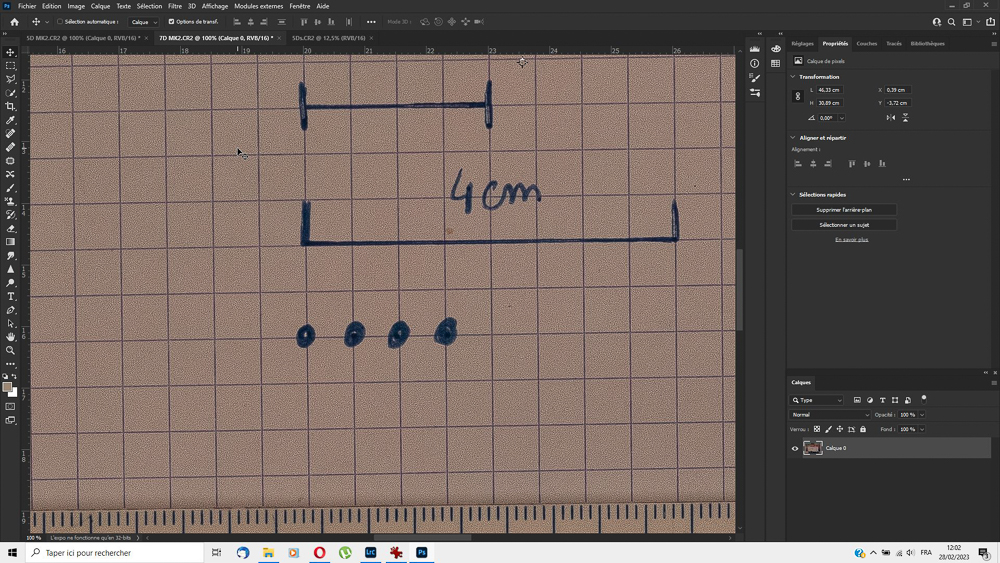Screen dimensions: 1000x563
Task: Filter layers by pixel layers icon
Action: pos(857,400)
